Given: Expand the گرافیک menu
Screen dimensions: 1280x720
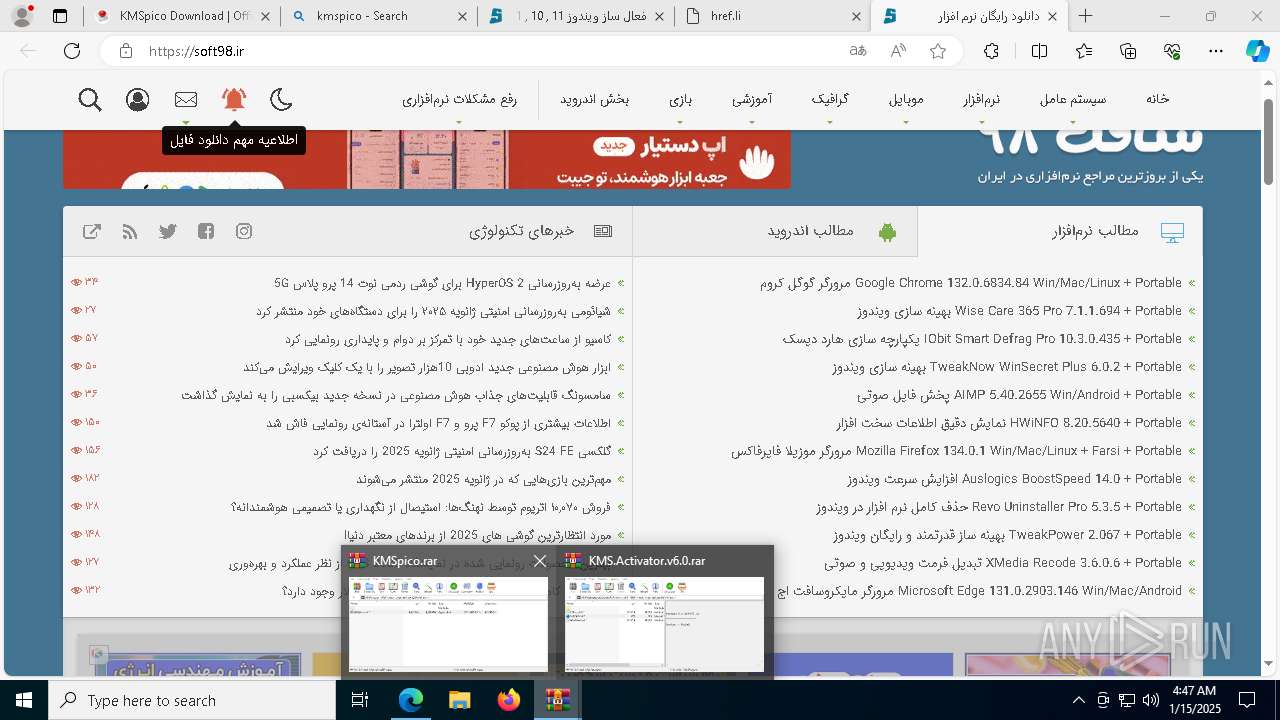Looking at the screenshot, I should click(830, 98).
